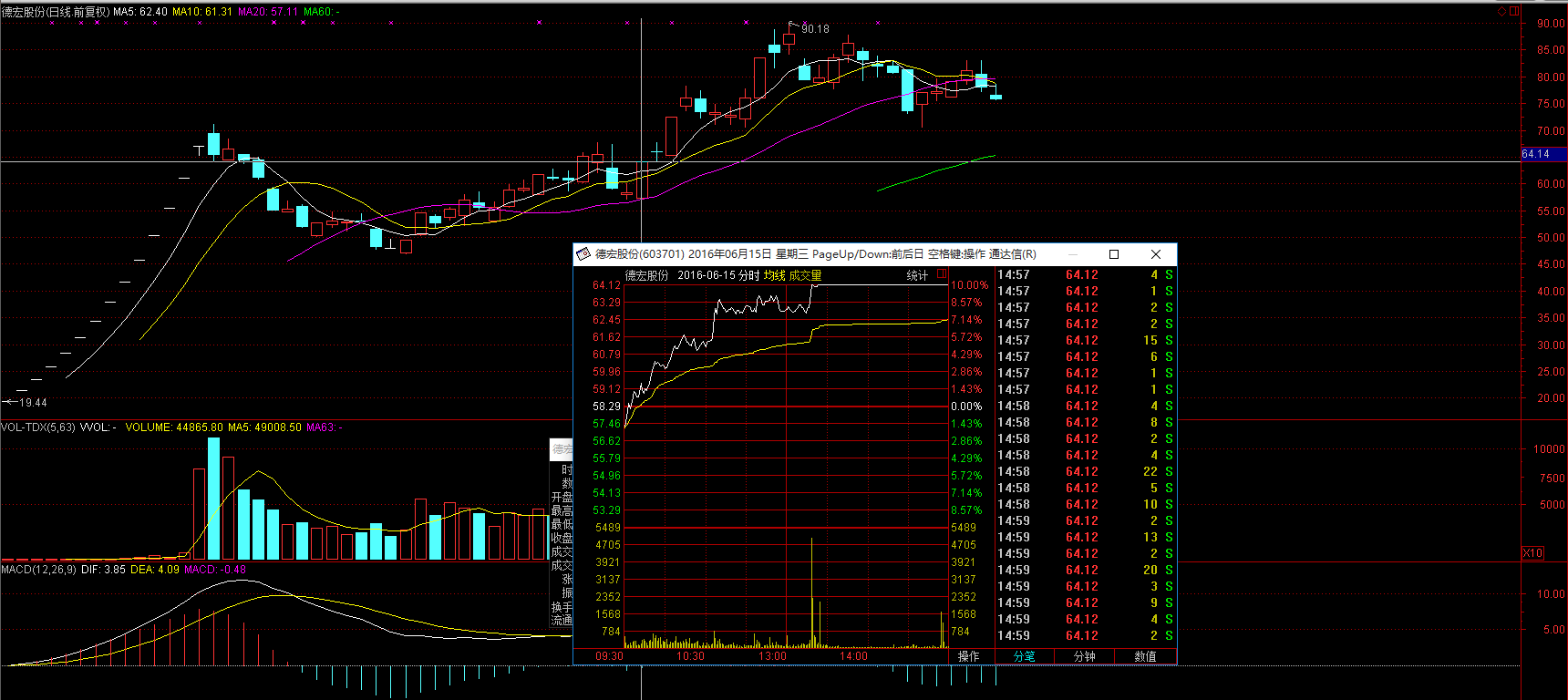Click the MA5: 62.40 indicator label
This screenshot has width=1568, height=700.
click(140, 12)
